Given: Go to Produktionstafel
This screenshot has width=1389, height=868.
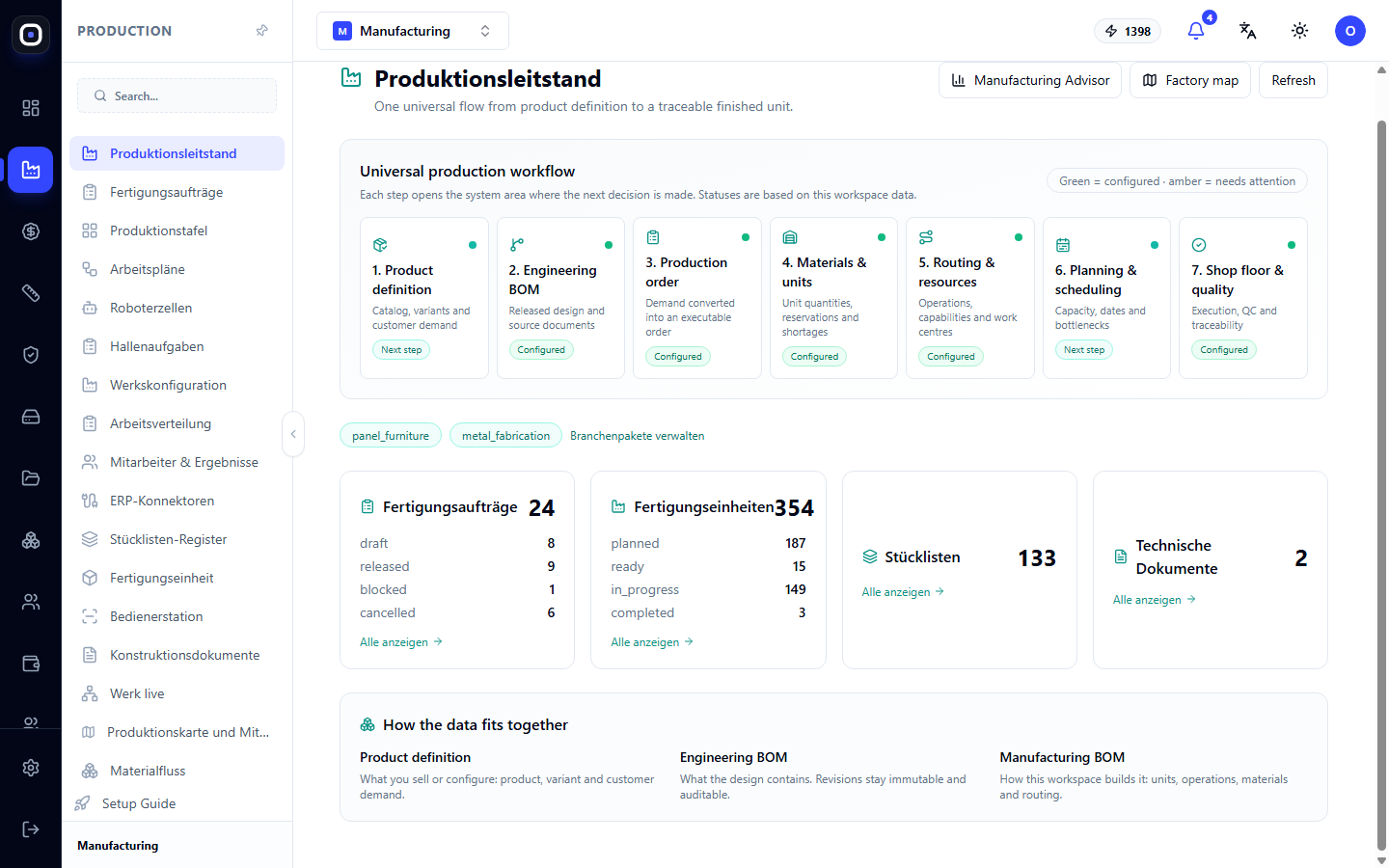Looking at the screenshot, I should pyautogui.click(x=177, y=231).
